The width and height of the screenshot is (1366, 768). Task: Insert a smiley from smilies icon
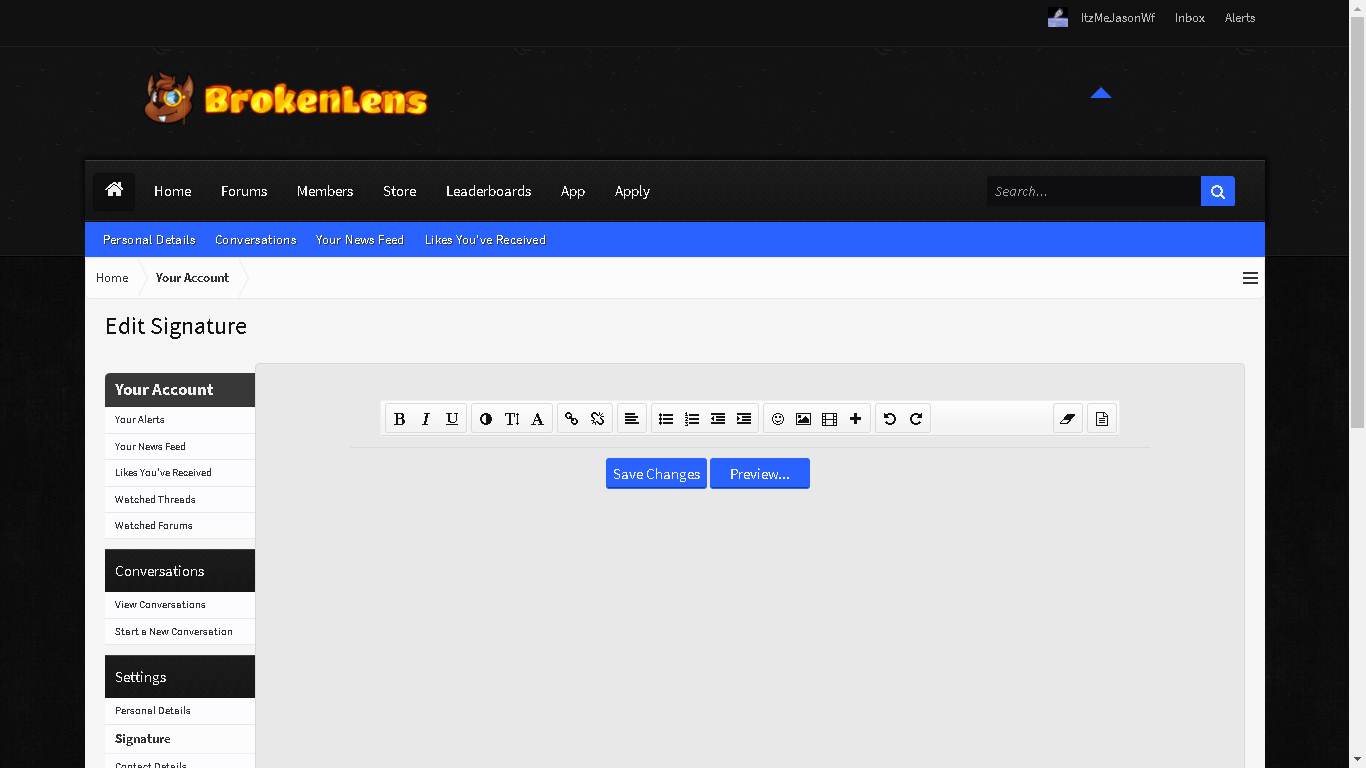[x=778, y=419]
